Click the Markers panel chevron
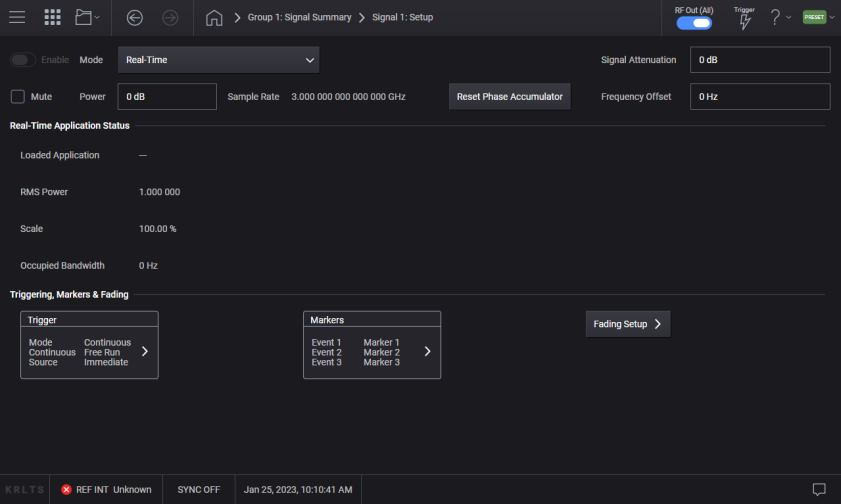This screenshot has height=504, width=841. pos(427,351)
